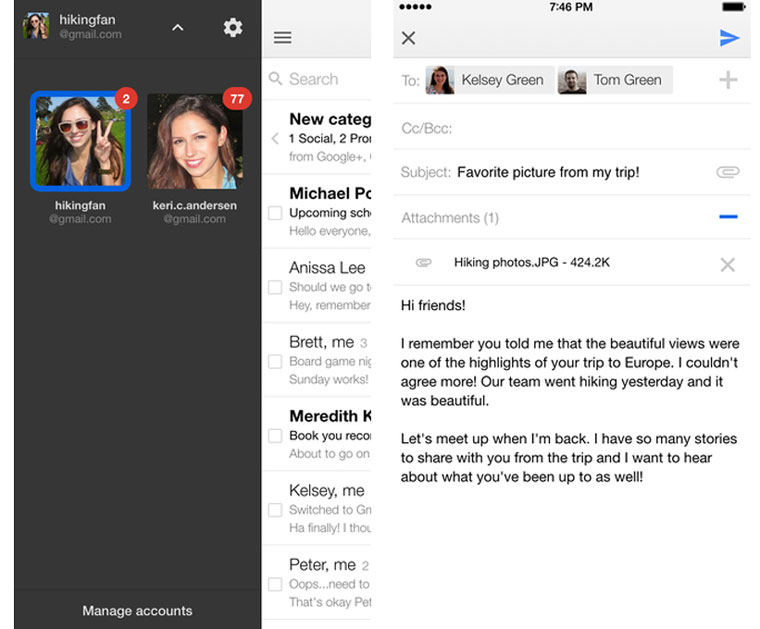The image size is (760, 629).
Task: Check the box for Peter, me thread
Action: [x=275, y=584]
